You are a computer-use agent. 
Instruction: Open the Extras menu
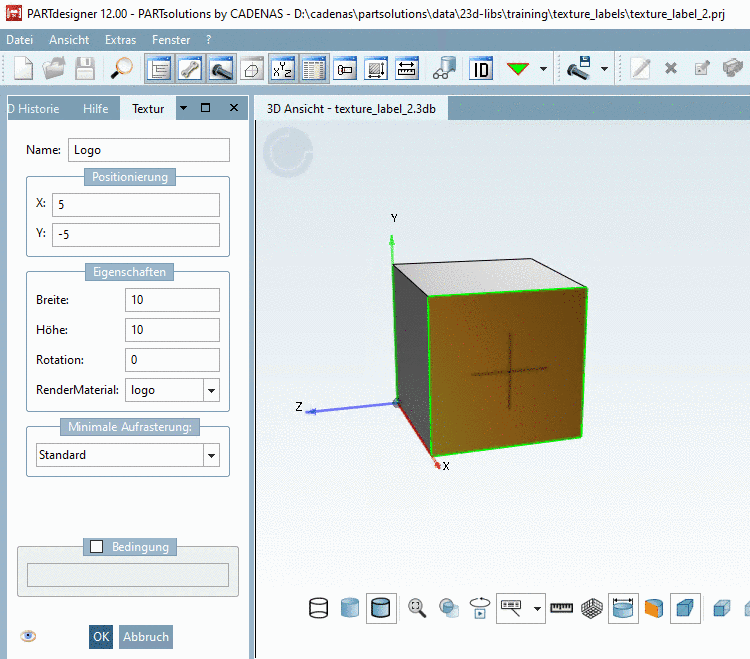(x=120, y=40)
